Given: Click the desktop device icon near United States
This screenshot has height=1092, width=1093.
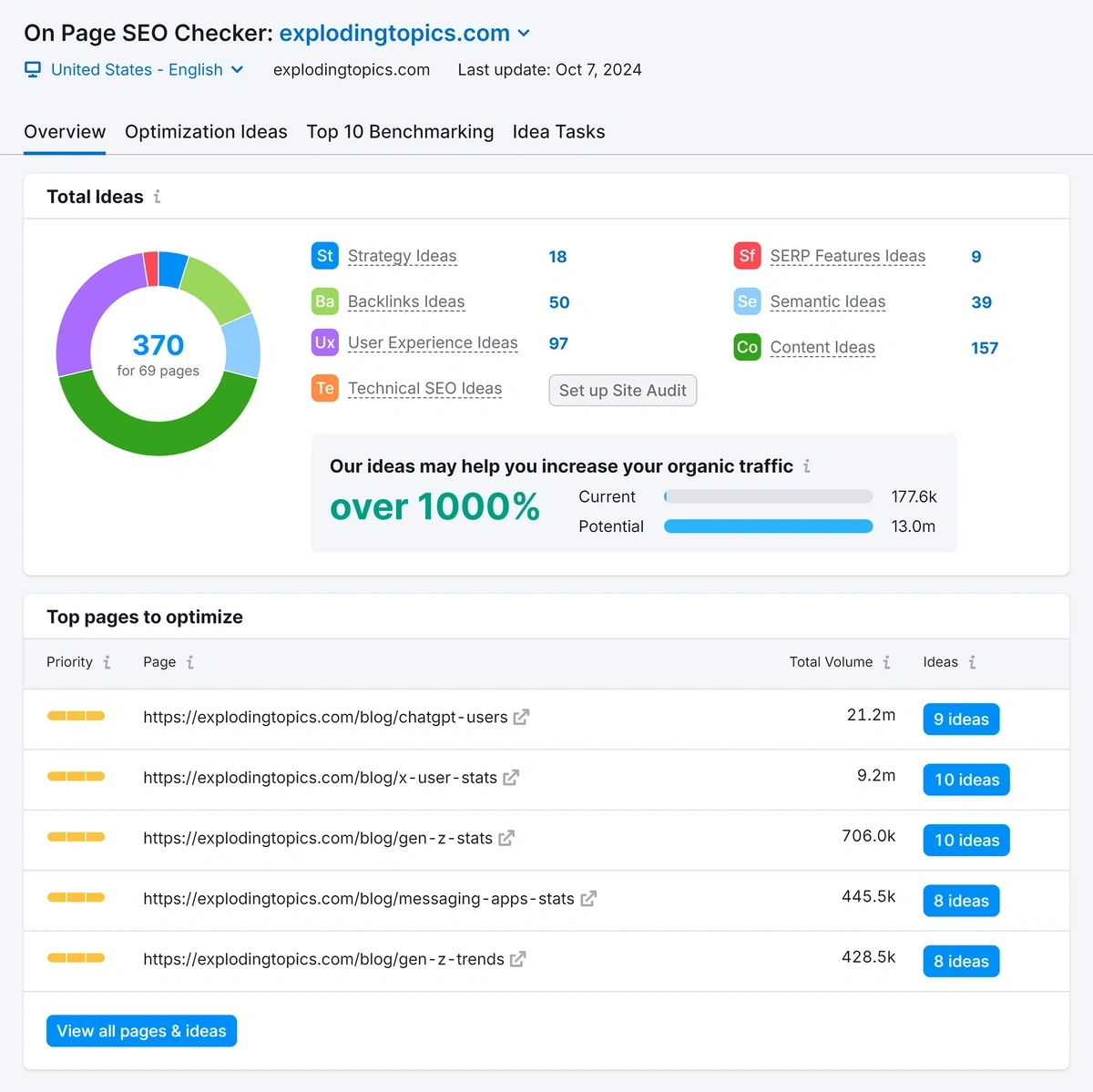Looking at the screenshot, I should [33, 70].
